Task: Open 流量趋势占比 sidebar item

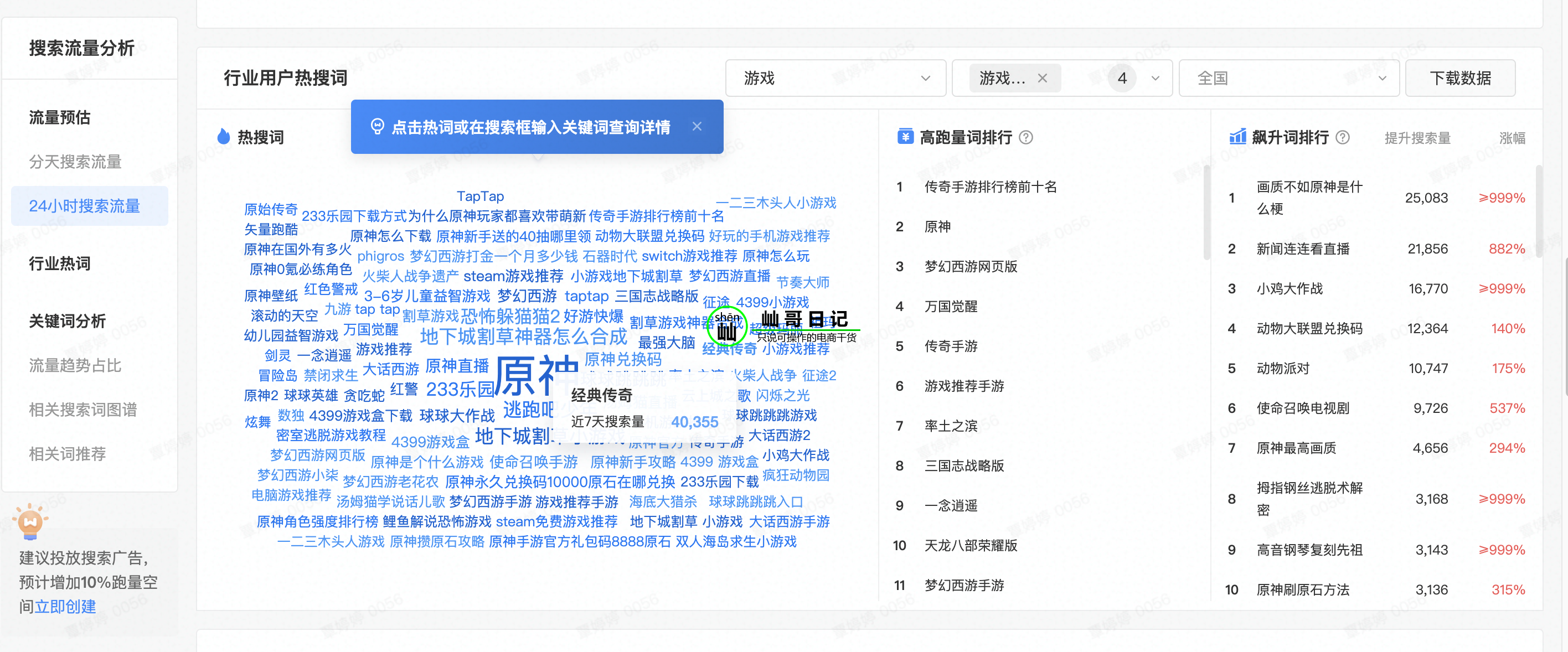Action: point(75,365)
